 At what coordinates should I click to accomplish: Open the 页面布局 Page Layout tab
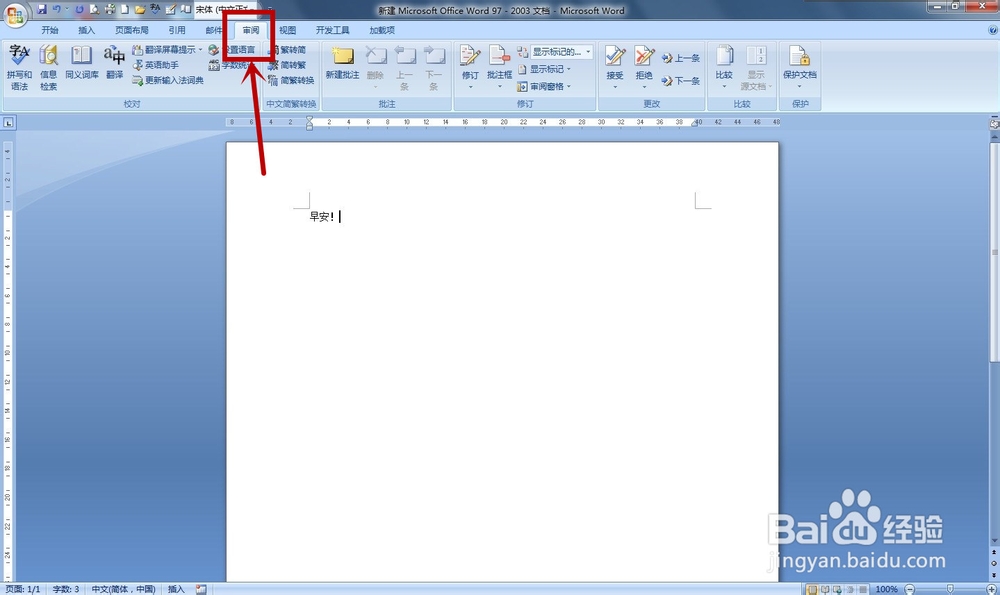tap(131, 30)
